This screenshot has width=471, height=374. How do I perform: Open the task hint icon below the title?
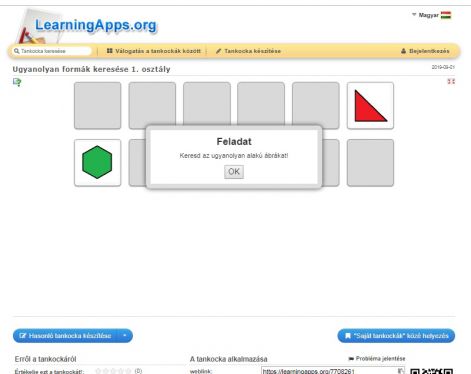(x=17, y=82)
